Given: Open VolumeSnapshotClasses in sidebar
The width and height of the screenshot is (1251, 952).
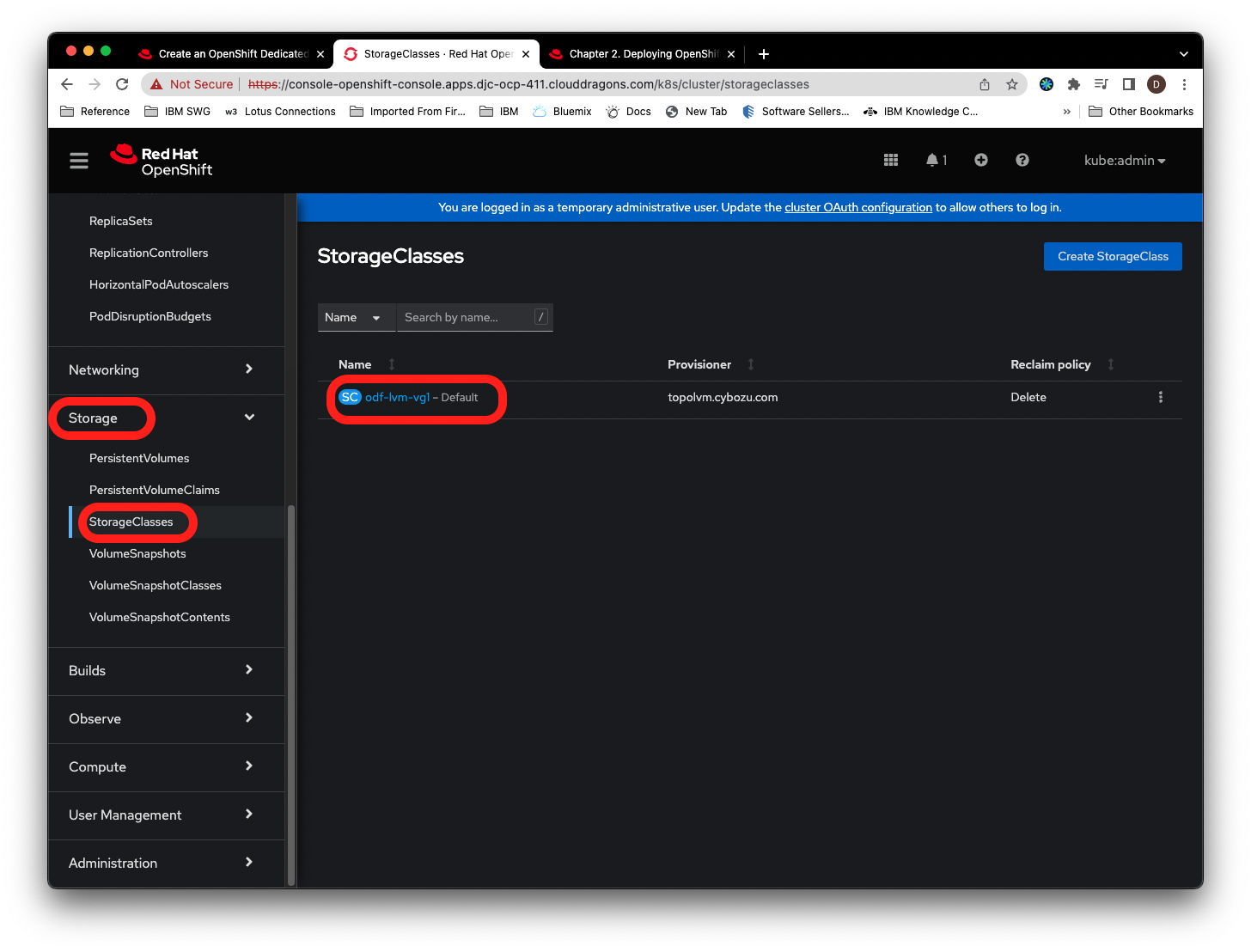Looking at the screenshot, I should pos(156,585).
